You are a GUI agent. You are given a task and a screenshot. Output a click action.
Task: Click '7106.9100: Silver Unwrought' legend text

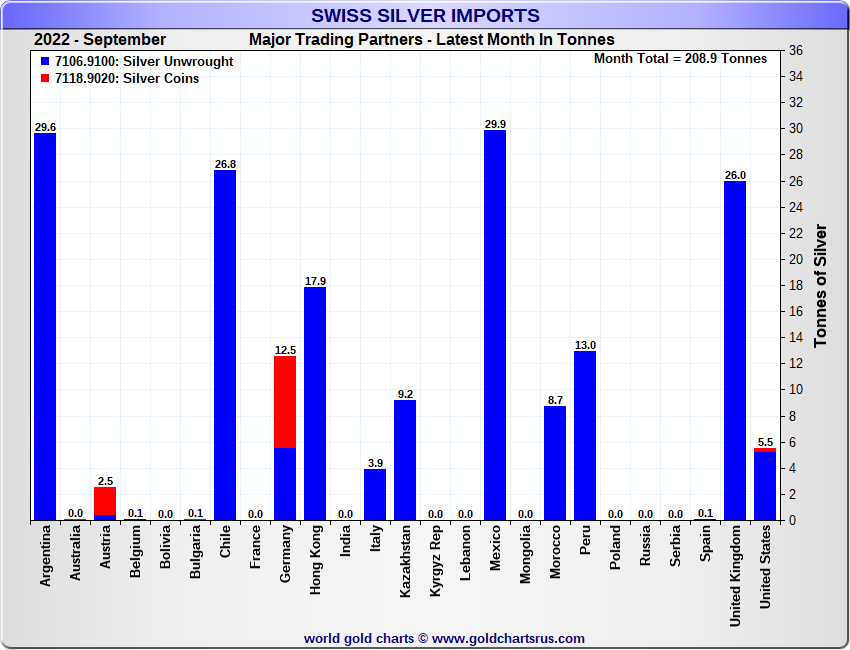(144, 62)
